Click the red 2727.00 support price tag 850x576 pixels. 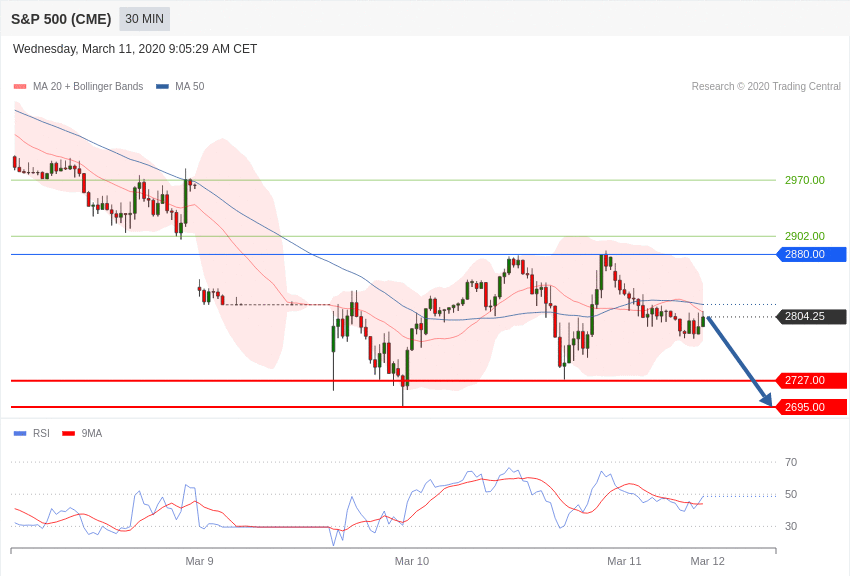812,380
